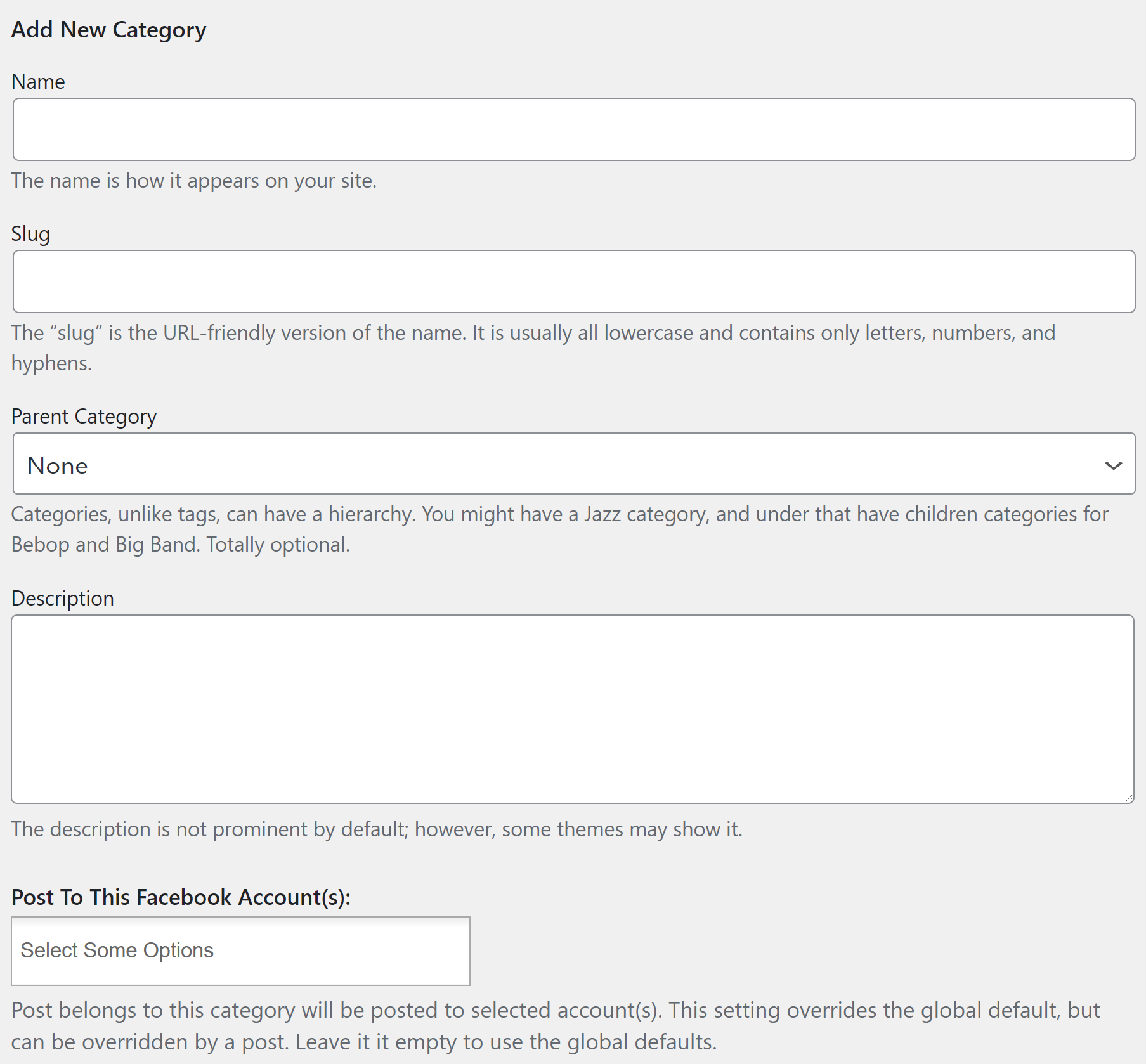Focus the Slug text field
The height and width of the screenshot is (1064, 1146).
[573, 282]
